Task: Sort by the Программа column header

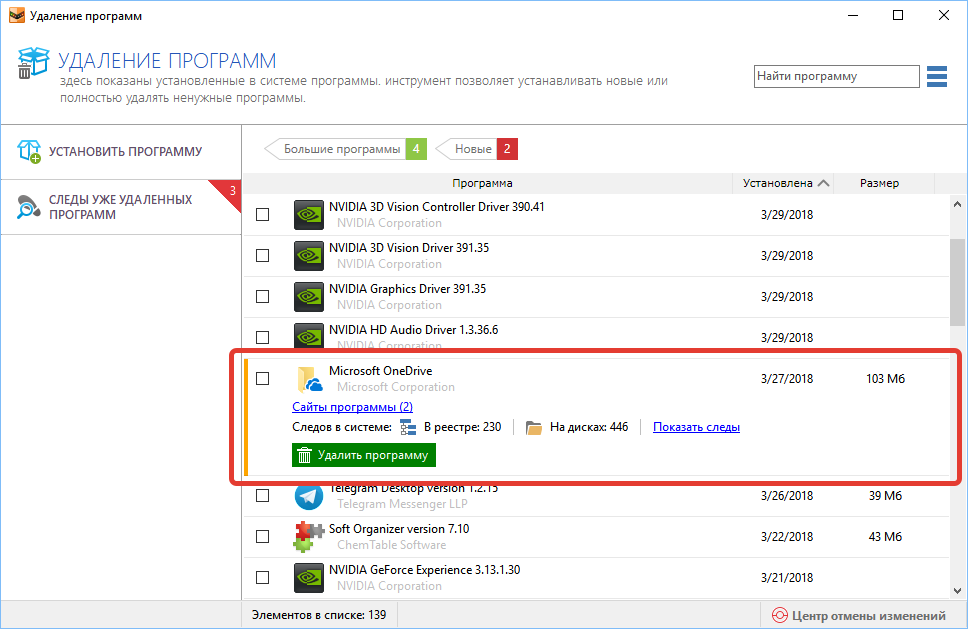Action: pos(488,183)
